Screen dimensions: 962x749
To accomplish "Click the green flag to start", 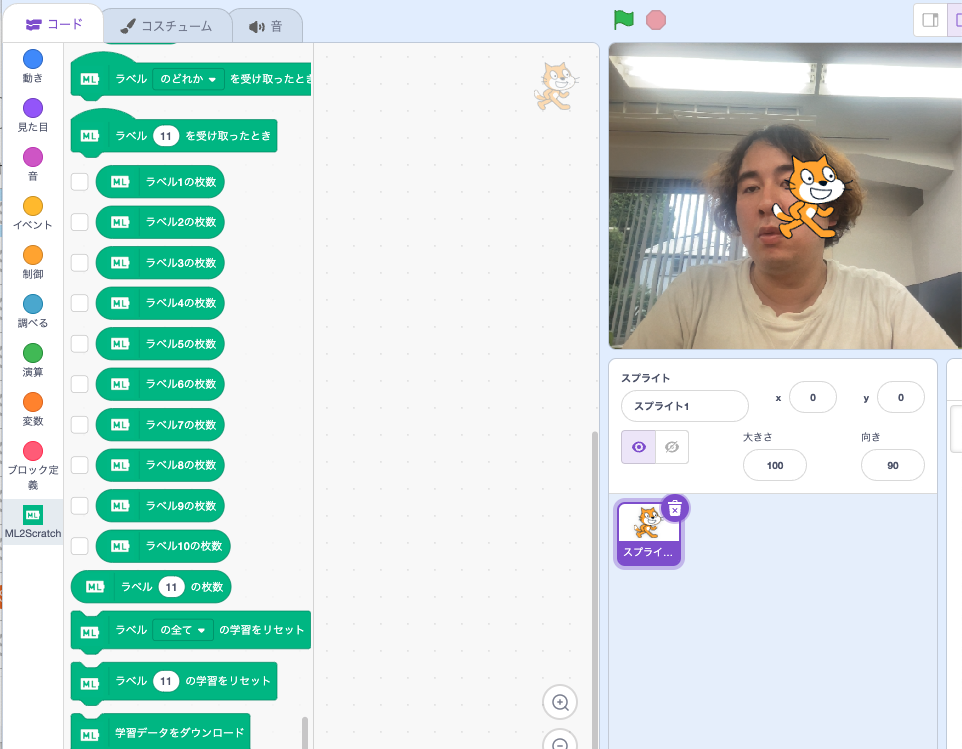I will click(623, 20).
